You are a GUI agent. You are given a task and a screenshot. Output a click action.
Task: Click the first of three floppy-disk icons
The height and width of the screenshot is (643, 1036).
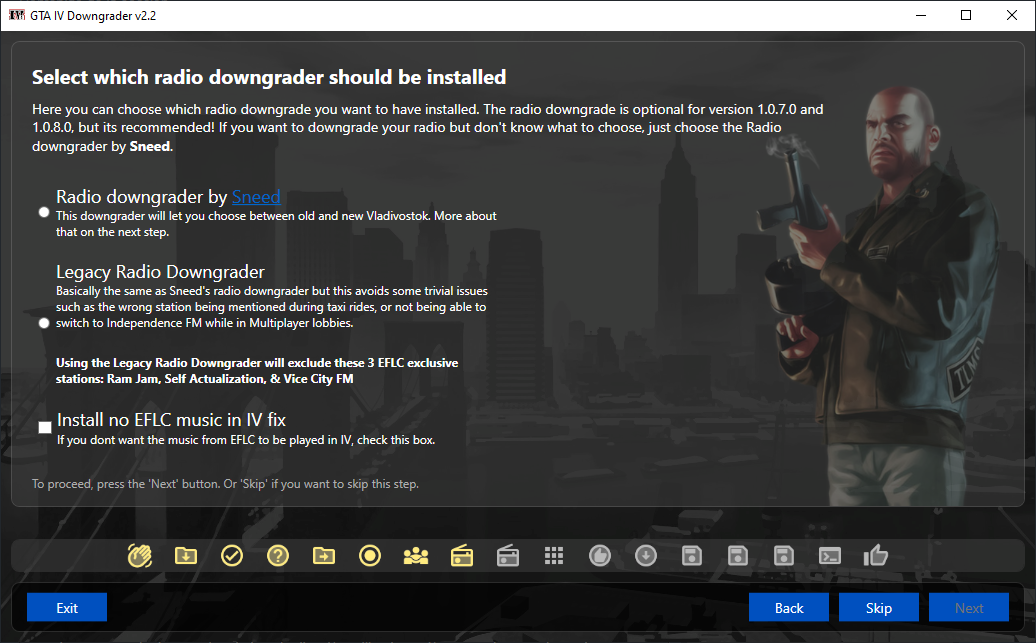(x=692, y=556)
